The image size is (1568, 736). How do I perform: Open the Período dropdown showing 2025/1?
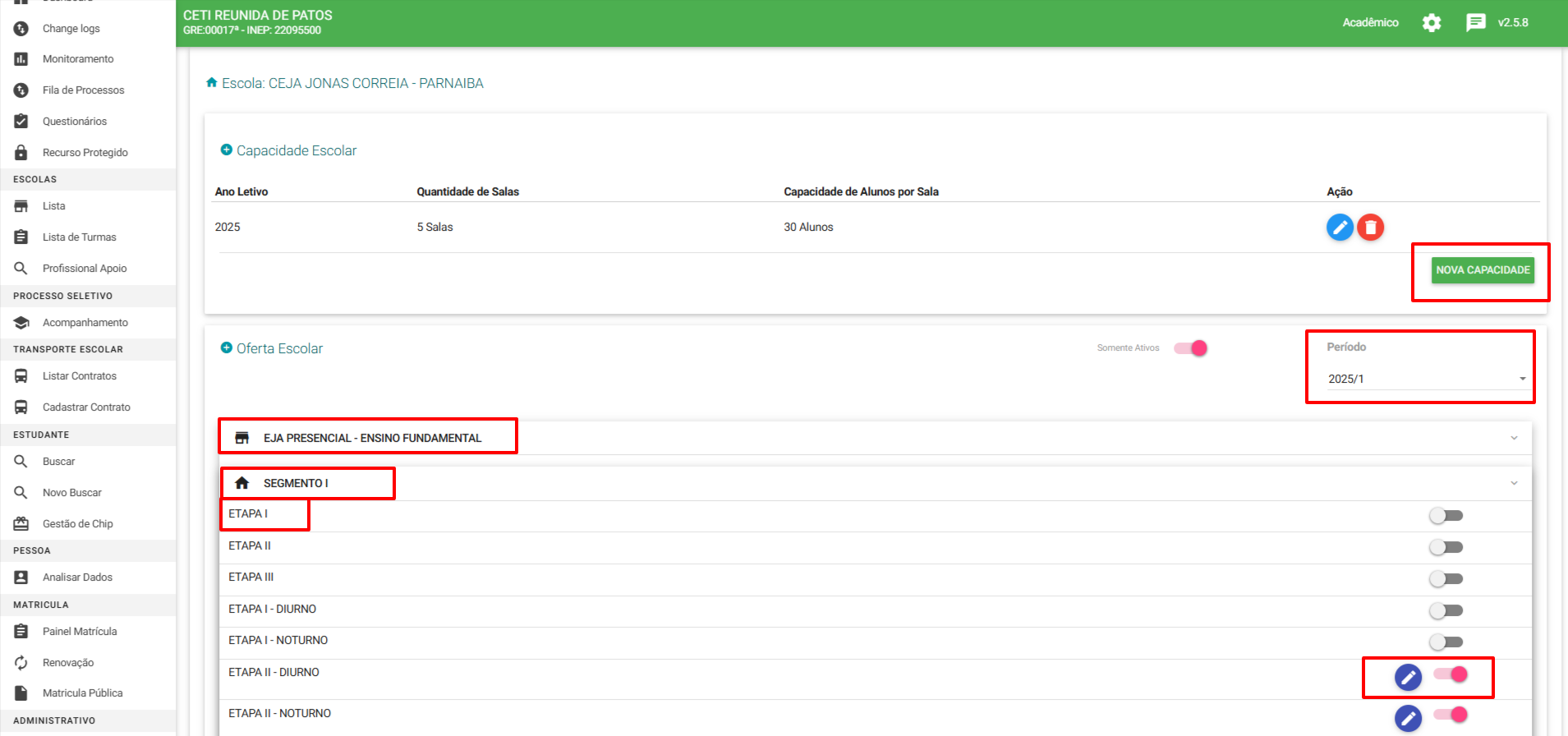point(1426,379)
